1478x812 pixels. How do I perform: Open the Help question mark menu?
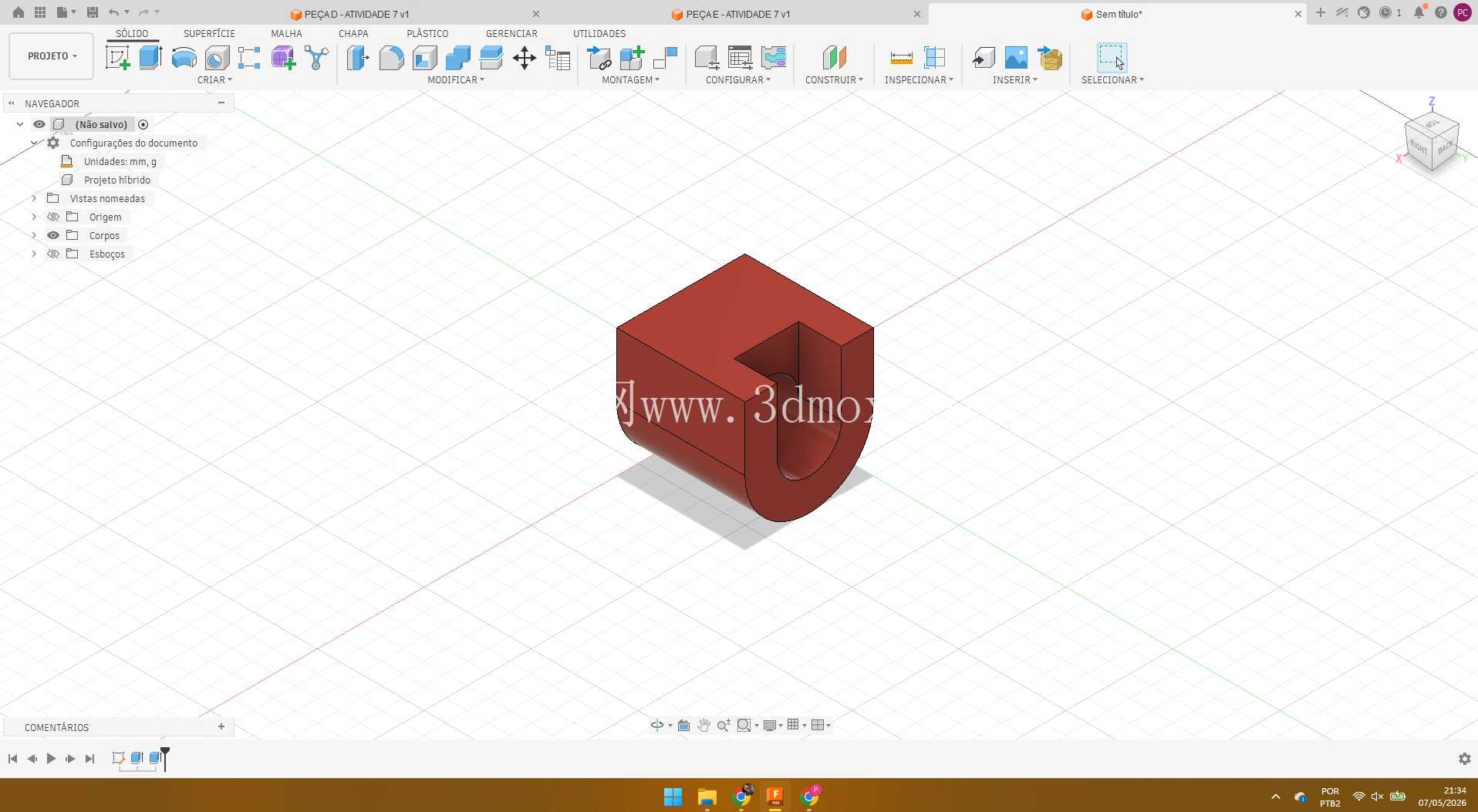(1441, 12)
